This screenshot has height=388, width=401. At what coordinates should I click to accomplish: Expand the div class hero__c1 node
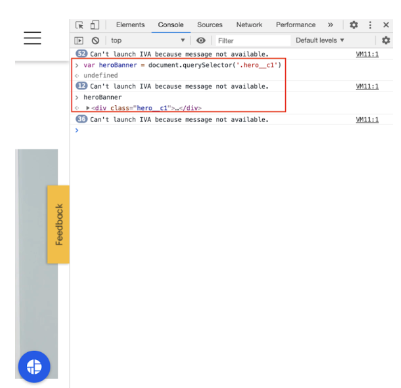pyautogui.click(x=88, y=108)
